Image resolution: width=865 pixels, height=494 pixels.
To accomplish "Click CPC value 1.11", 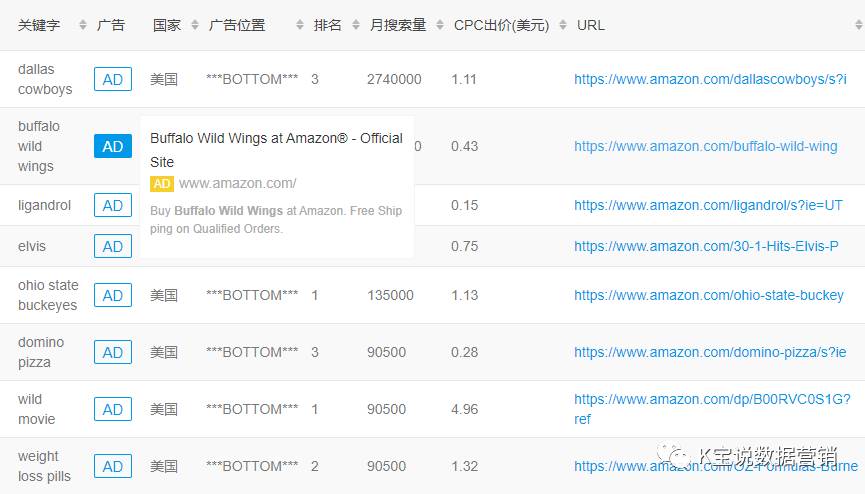I will [463, 79].
